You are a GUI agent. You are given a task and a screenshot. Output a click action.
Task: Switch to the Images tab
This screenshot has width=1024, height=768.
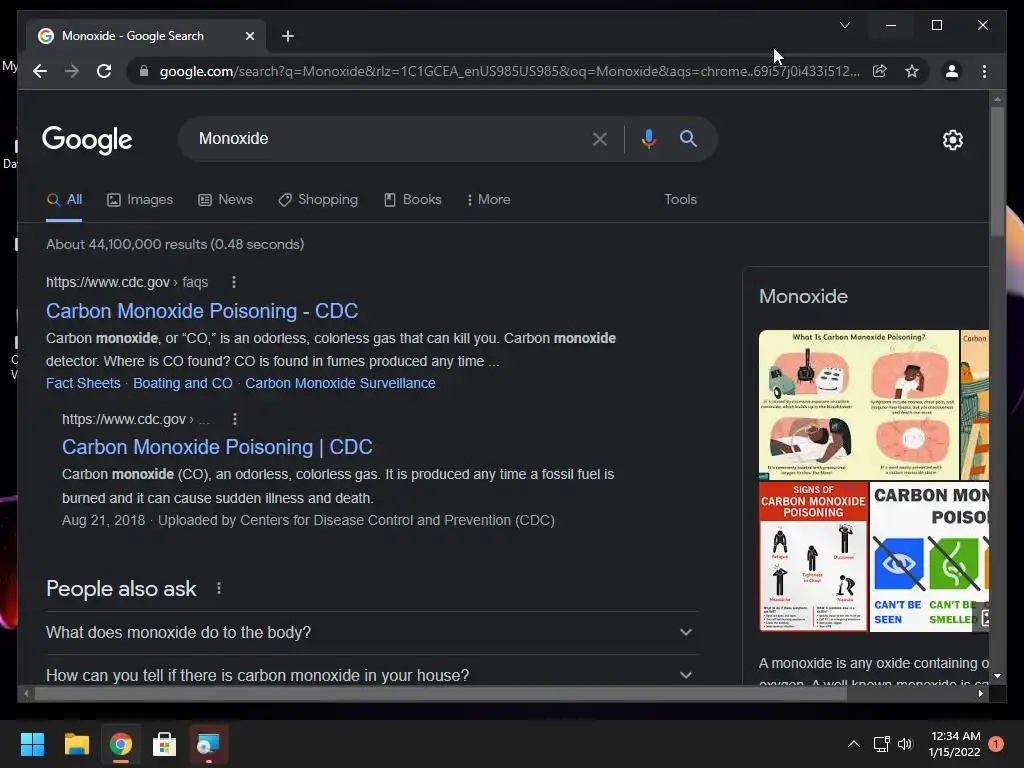(140, 200)
